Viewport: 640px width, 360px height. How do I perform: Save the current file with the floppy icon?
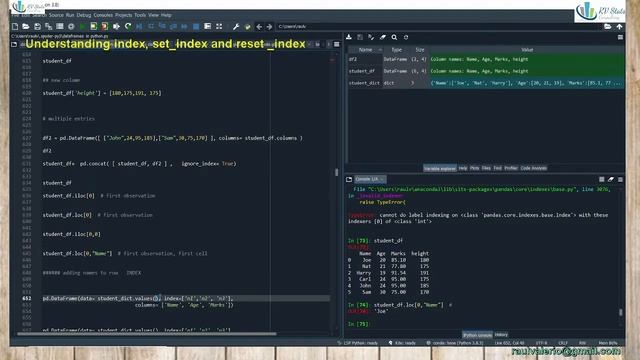coord(37,27)
